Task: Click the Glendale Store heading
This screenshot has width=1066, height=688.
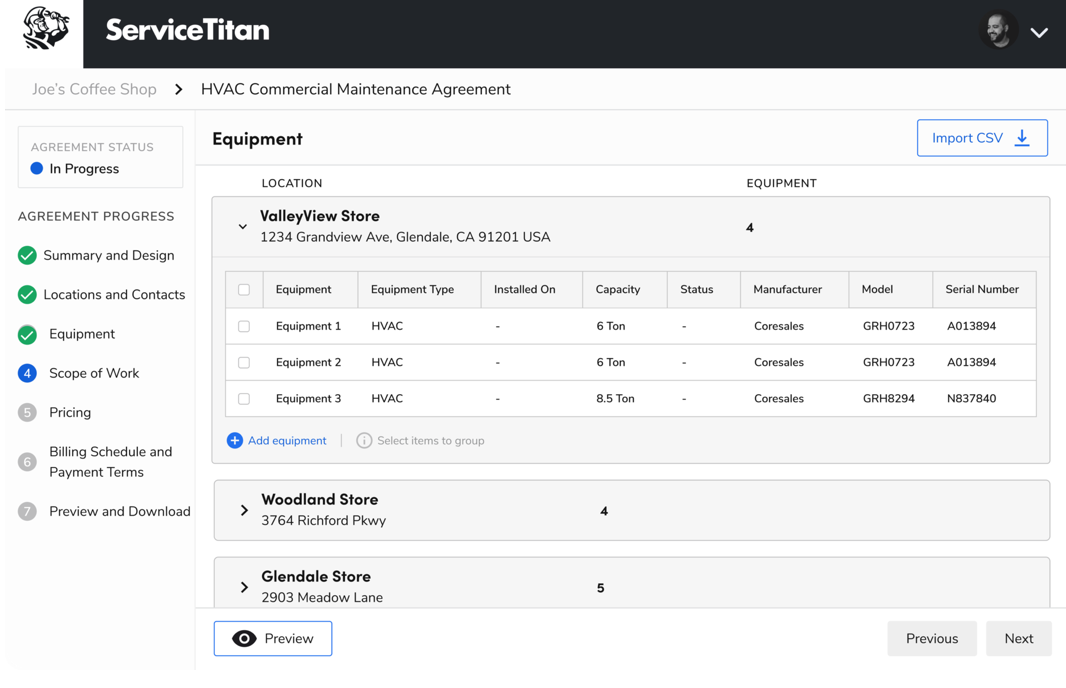Action: click(316, 577)
